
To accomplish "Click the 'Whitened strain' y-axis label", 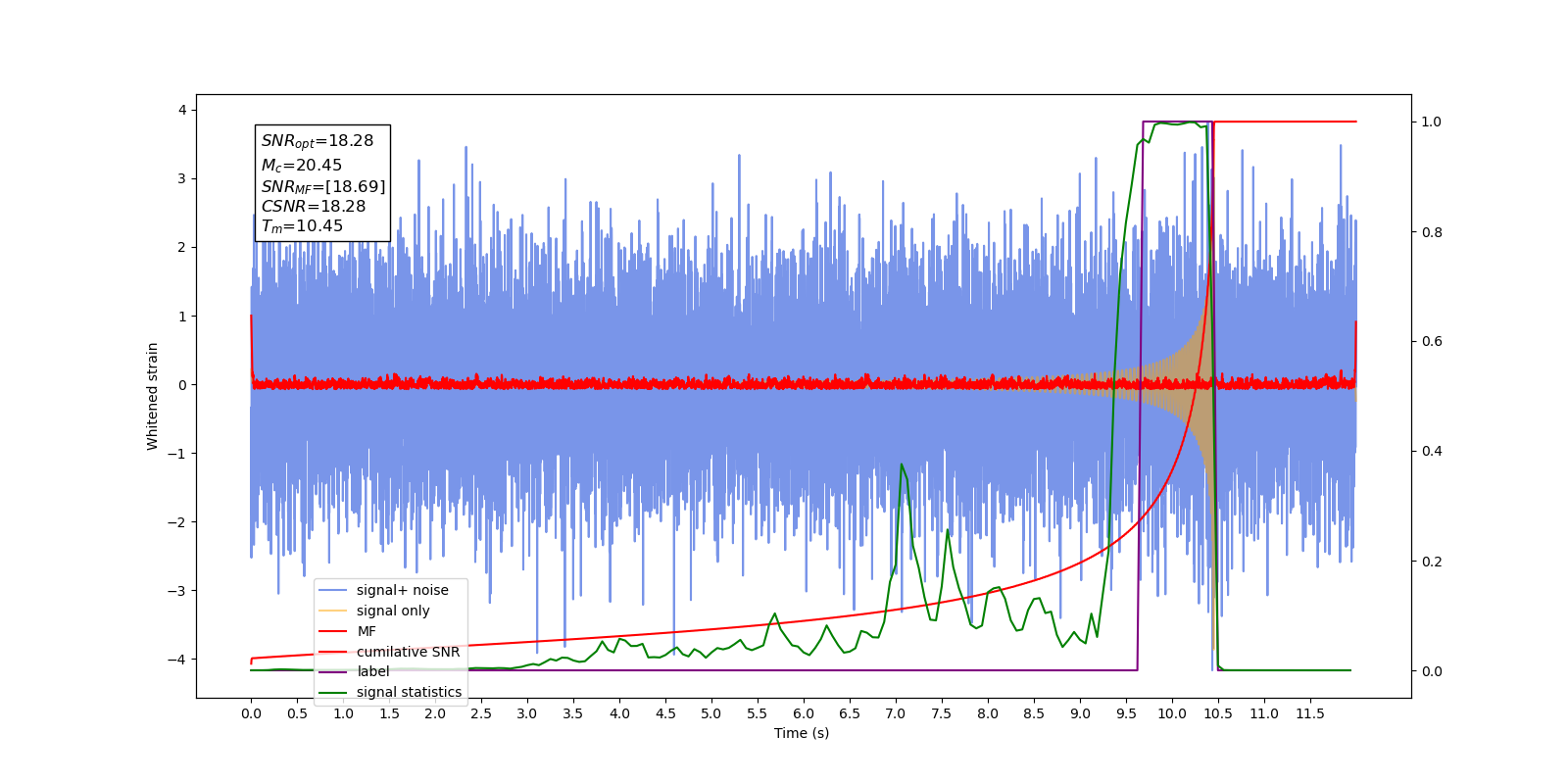I will point(152,396).
